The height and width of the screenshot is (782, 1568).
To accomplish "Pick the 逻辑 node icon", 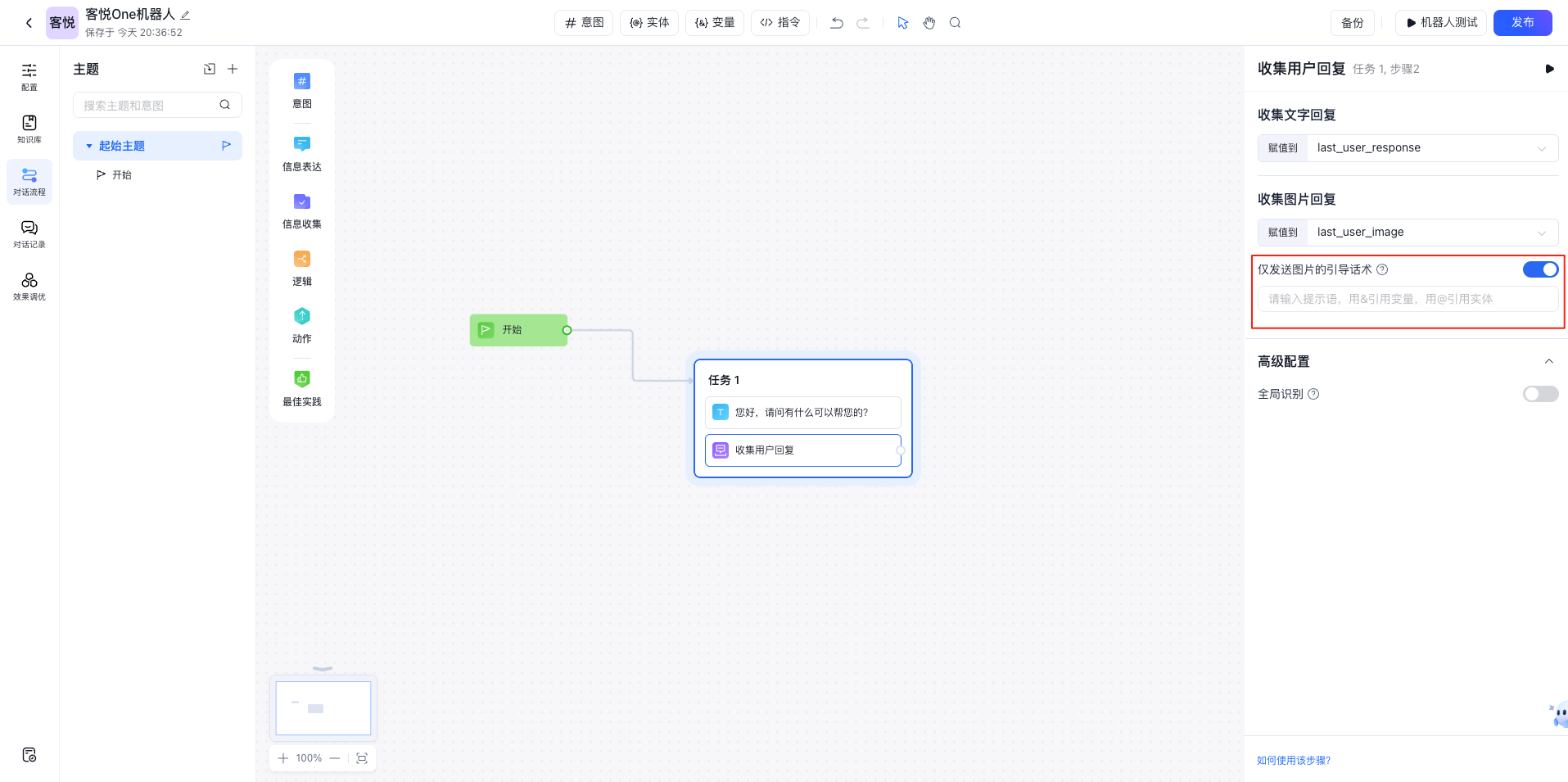I will [302, 260].
